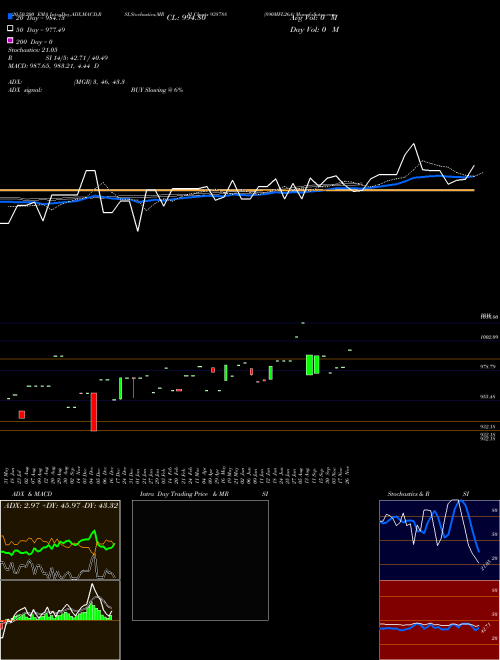Click the white 50 Day EMA legend swatch
500x660 pixels.
10,29
